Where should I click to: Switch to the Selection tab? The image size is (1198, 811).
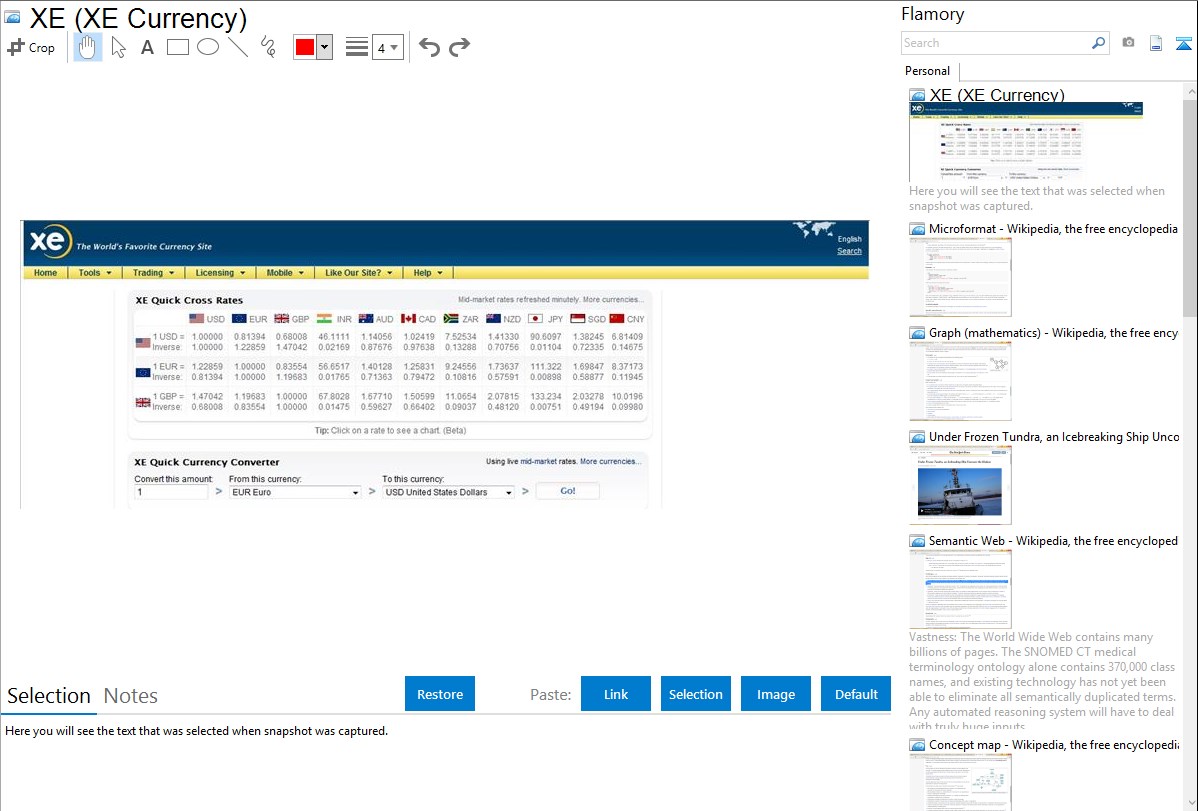49,696
